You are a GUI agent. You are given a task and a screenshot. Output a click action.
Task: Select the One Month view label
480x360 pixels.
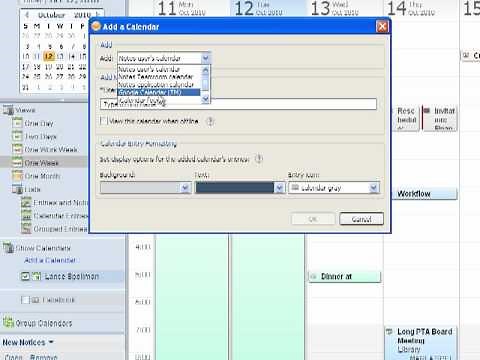[x=42, y=176]
